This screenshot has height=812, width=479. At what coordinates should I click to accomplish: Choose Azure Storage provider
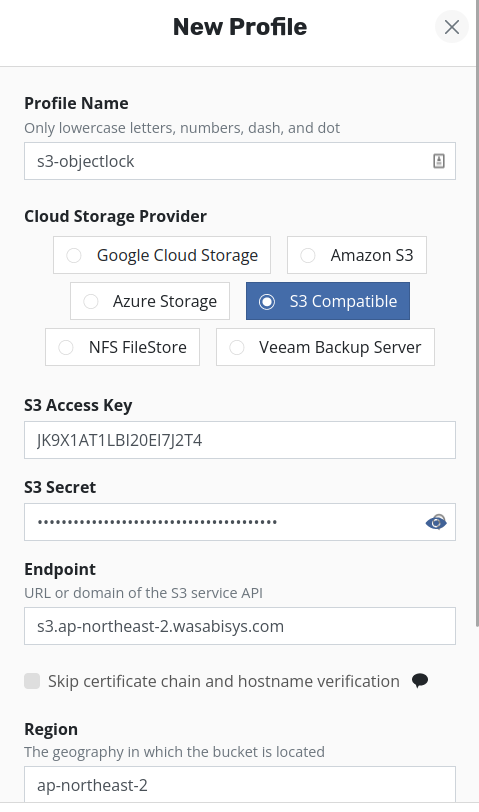(150, 301)
